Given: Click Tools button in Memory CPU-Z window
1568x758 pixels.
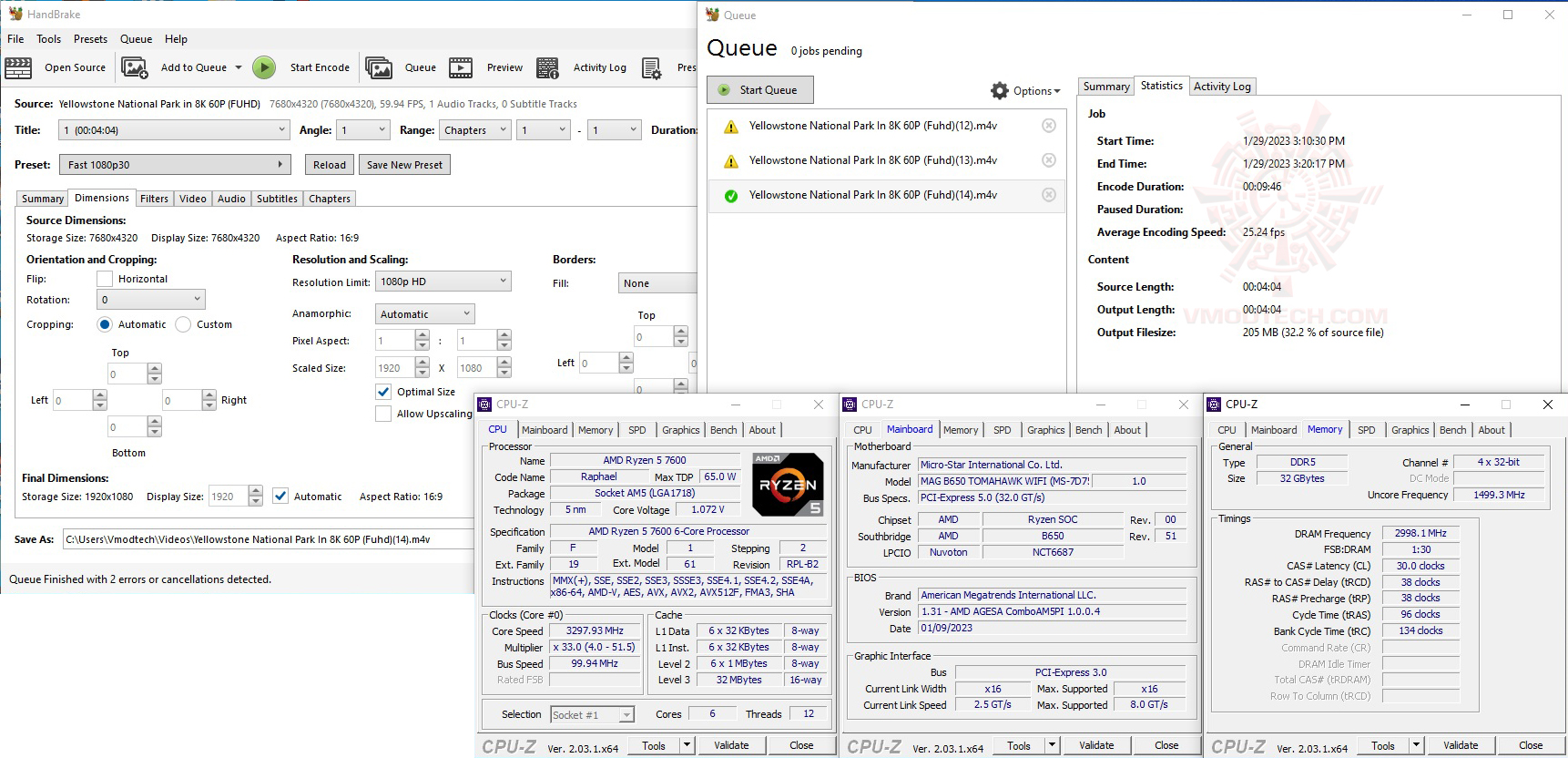Looking at the screenshot, I should [x=1383, y=746].
